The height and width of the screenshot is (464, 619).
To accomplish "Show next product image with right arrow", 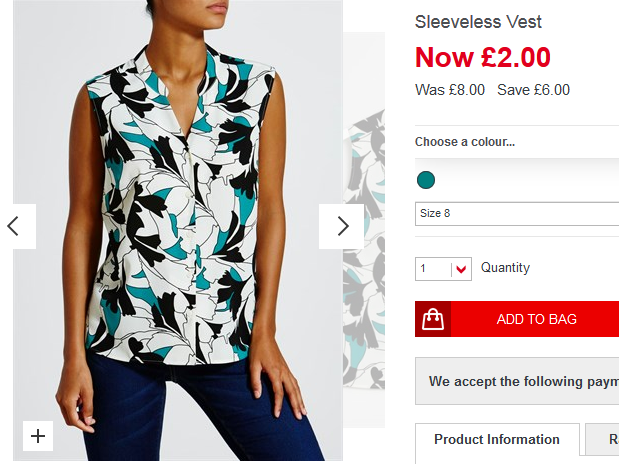I will click(341, 226).
